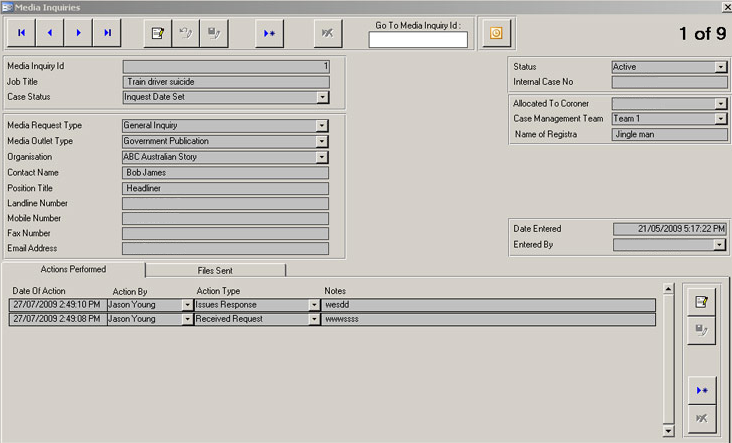Open the Case Status dropdown
Image resolution: width=732 pixels, height=443 pixels.
click(323, 97)
